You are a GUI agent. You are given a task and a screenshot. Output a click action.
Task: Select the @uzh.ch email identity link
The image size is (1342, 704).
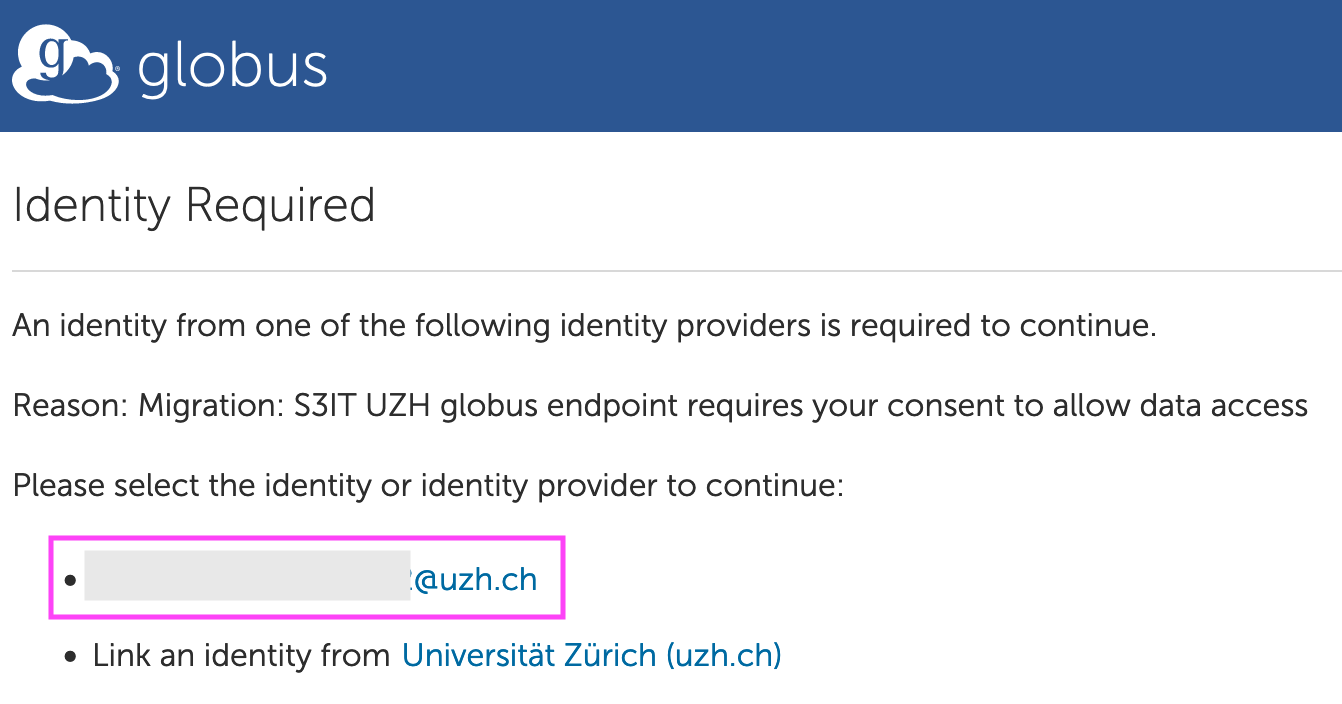474,580
